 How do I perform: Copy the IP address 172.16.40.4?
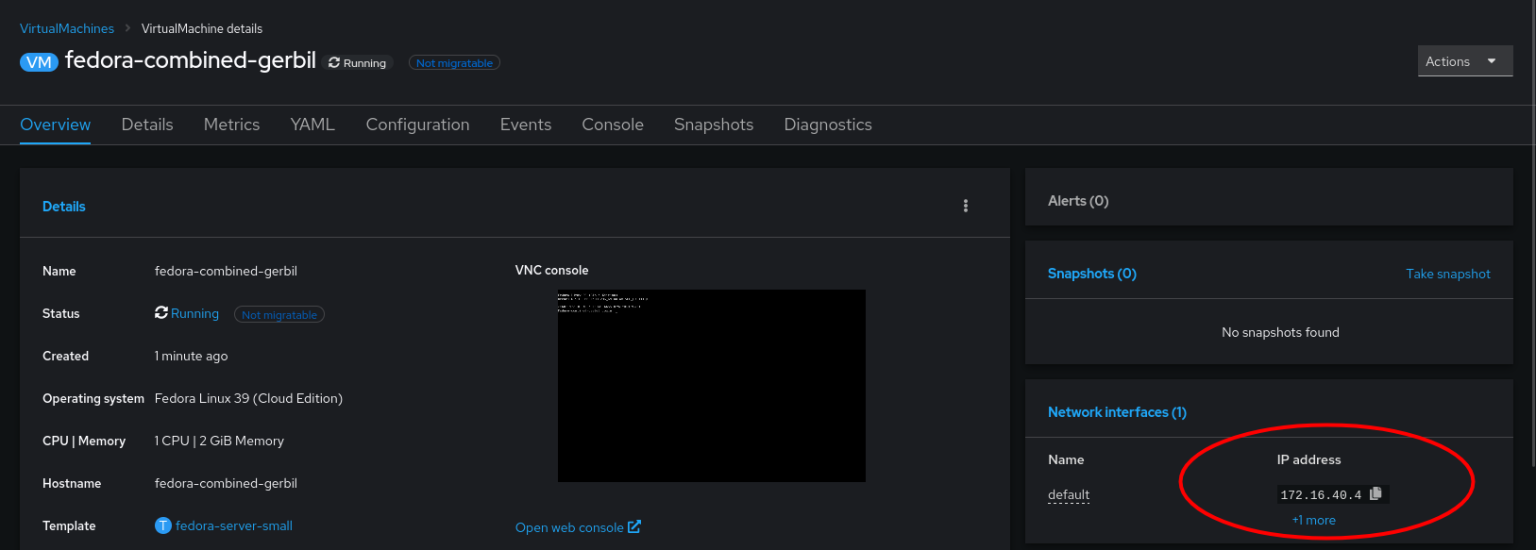[x=1376, y=494]
